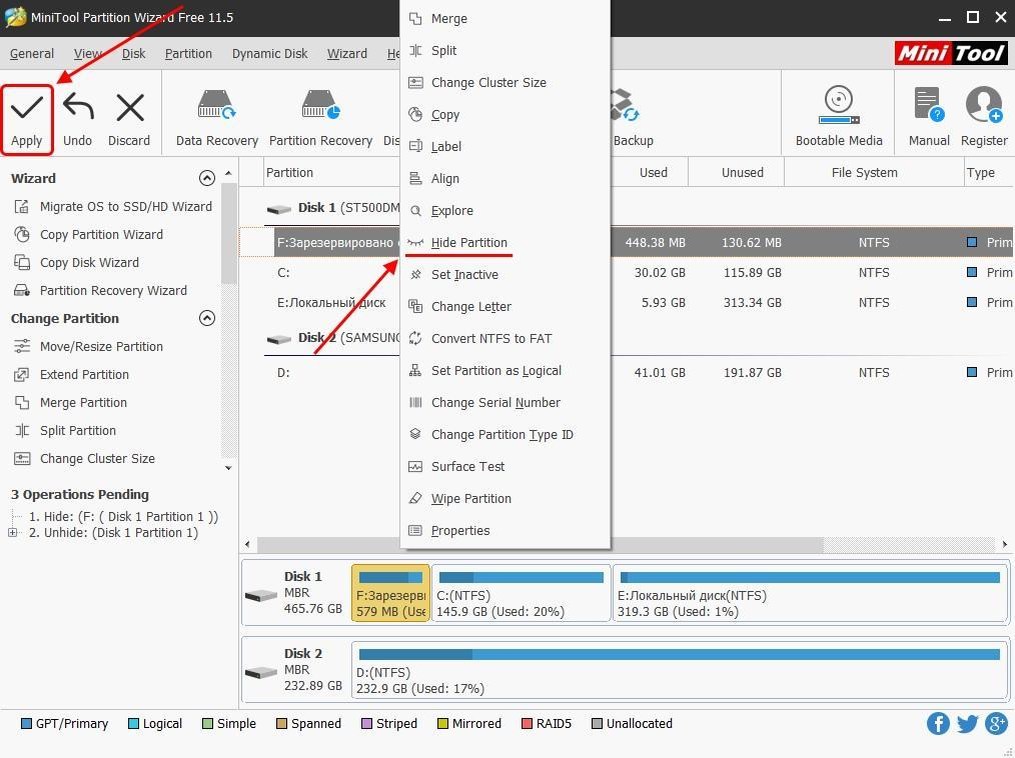Choose Change Cluster Size in context menu

505,82
